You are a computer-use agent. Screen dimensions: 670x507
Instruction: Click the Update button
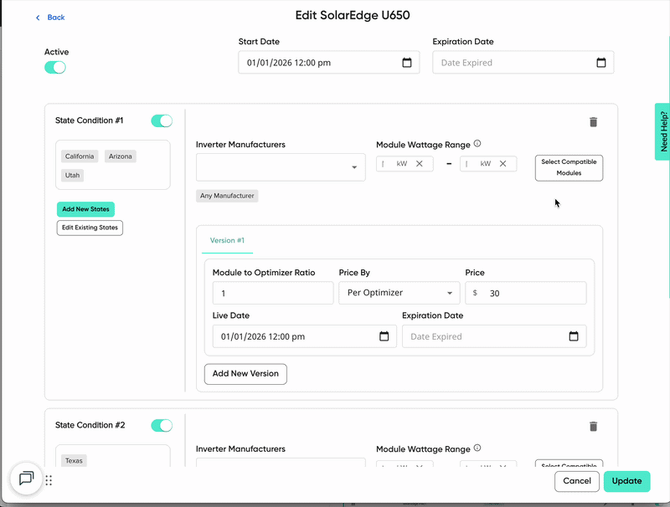[x=627, y=481]
